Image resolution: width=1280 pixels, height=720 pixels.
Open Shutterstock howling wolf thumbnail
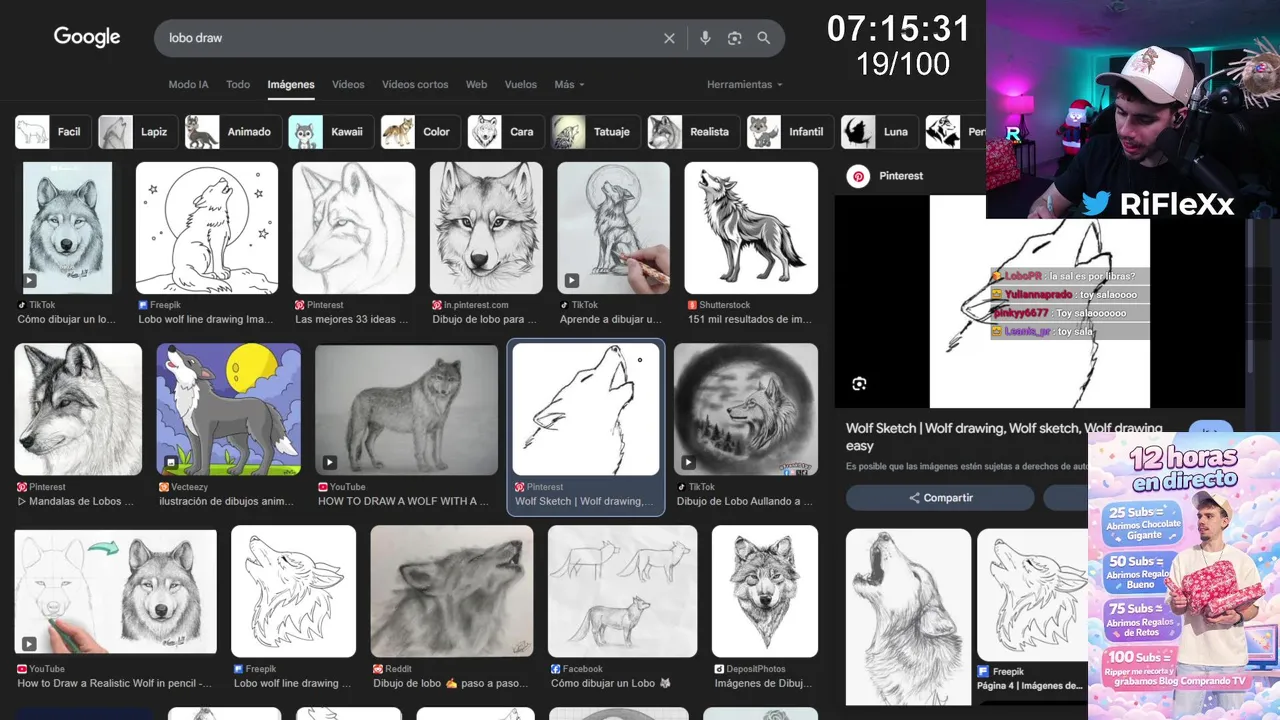click(751, 228)
